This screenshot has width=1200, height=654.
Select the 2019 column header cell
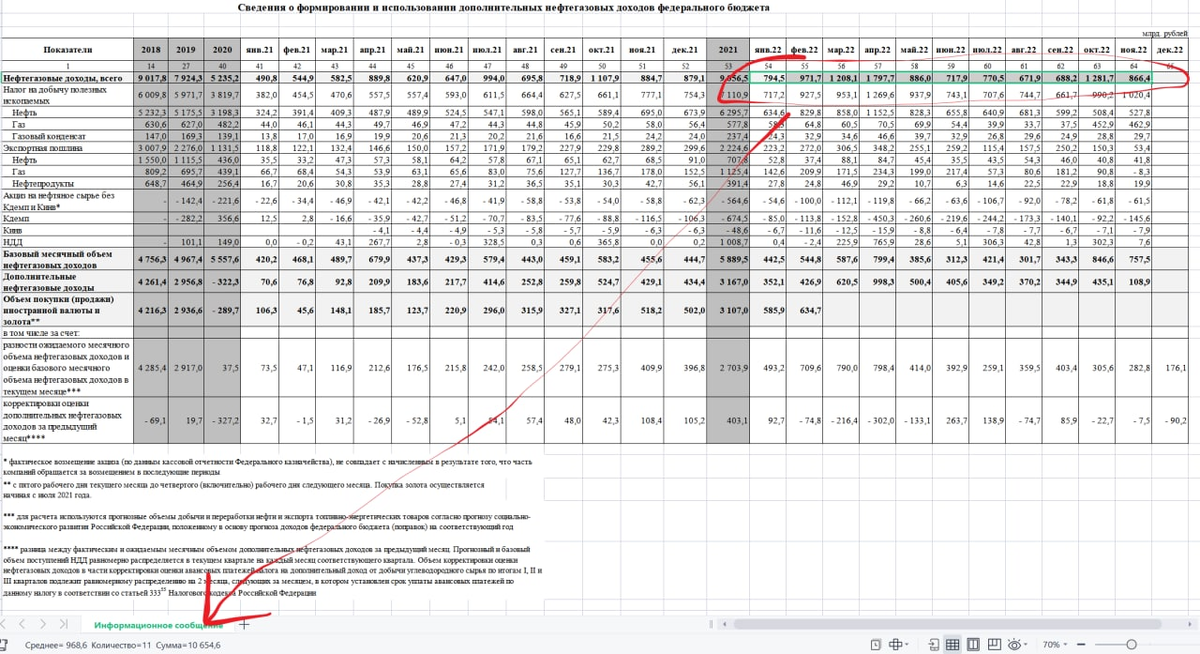pos(187,49)
